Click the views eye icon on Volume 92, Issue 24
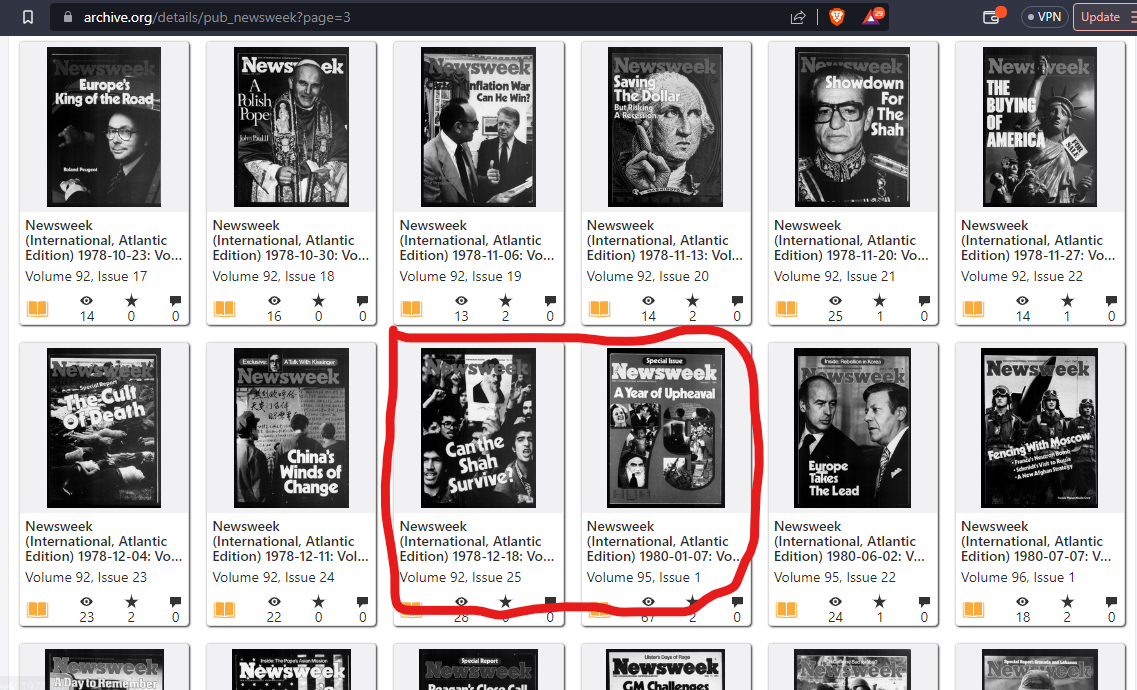Screen dimensions: 1137x690 [x=274, y=601]
